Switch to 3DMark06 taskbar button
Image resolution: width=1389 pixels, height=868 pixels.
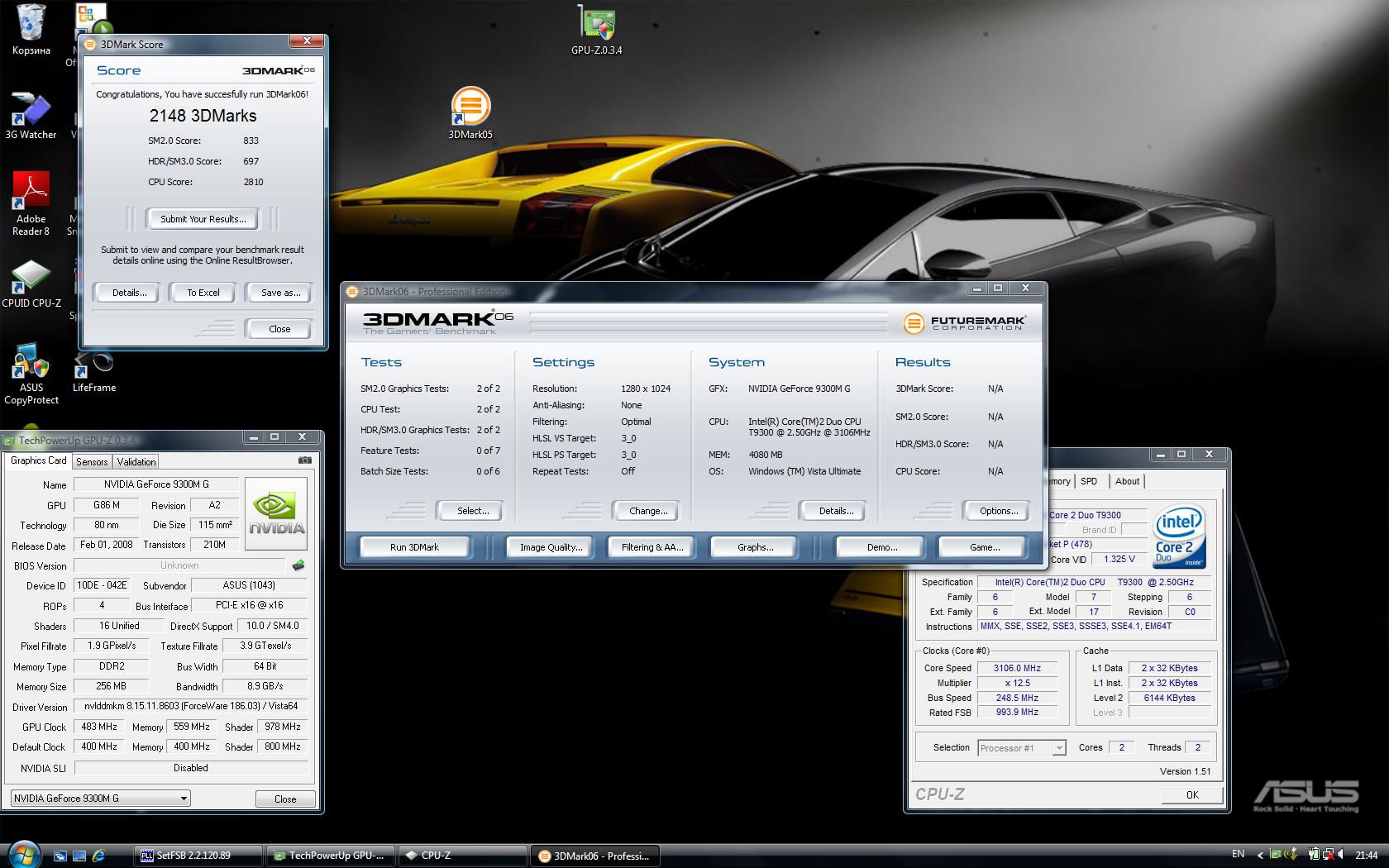pos(596,856)
